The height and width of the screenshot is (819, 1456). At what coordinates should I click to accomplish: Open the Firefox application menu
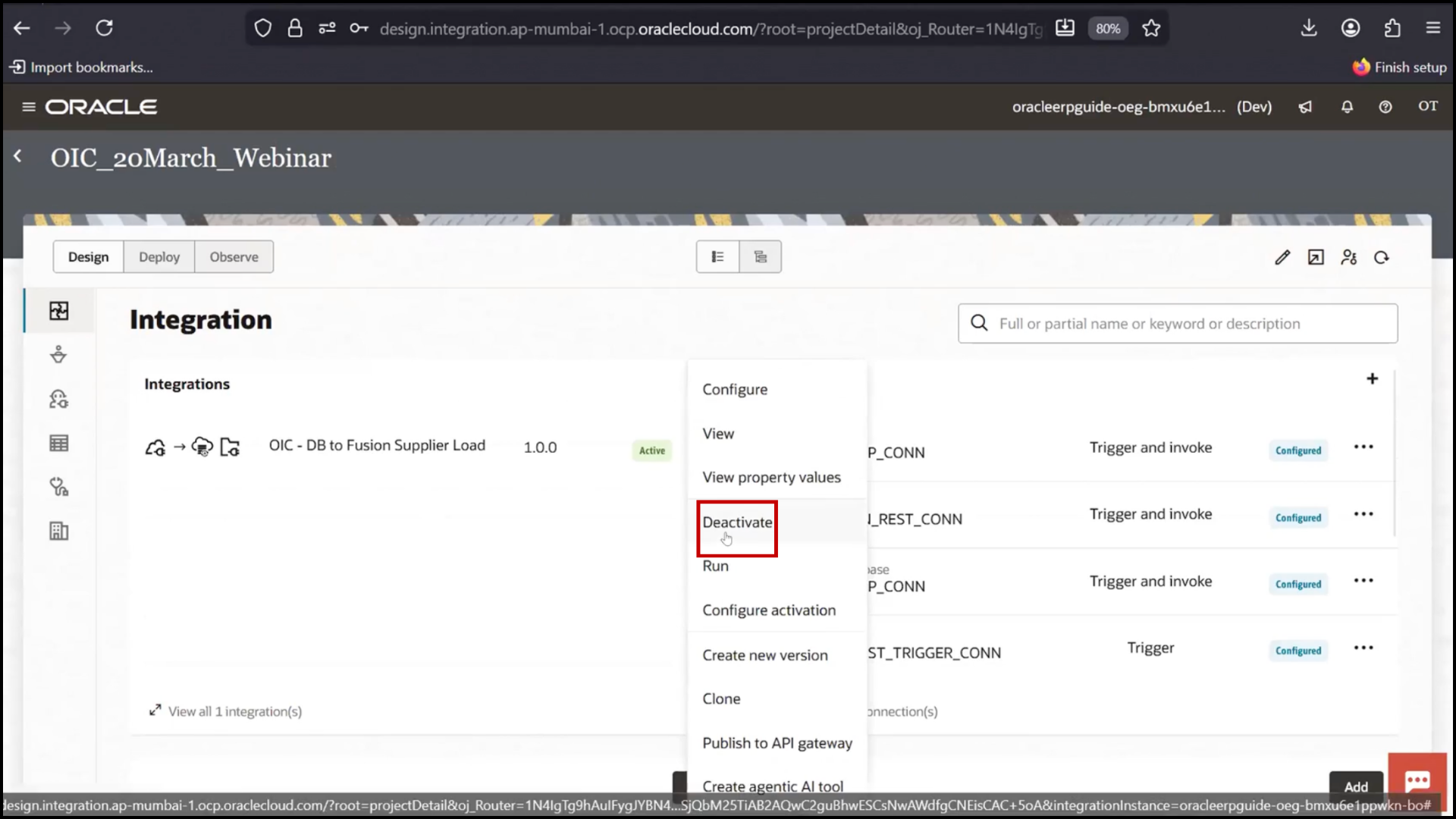[1432, 28]
